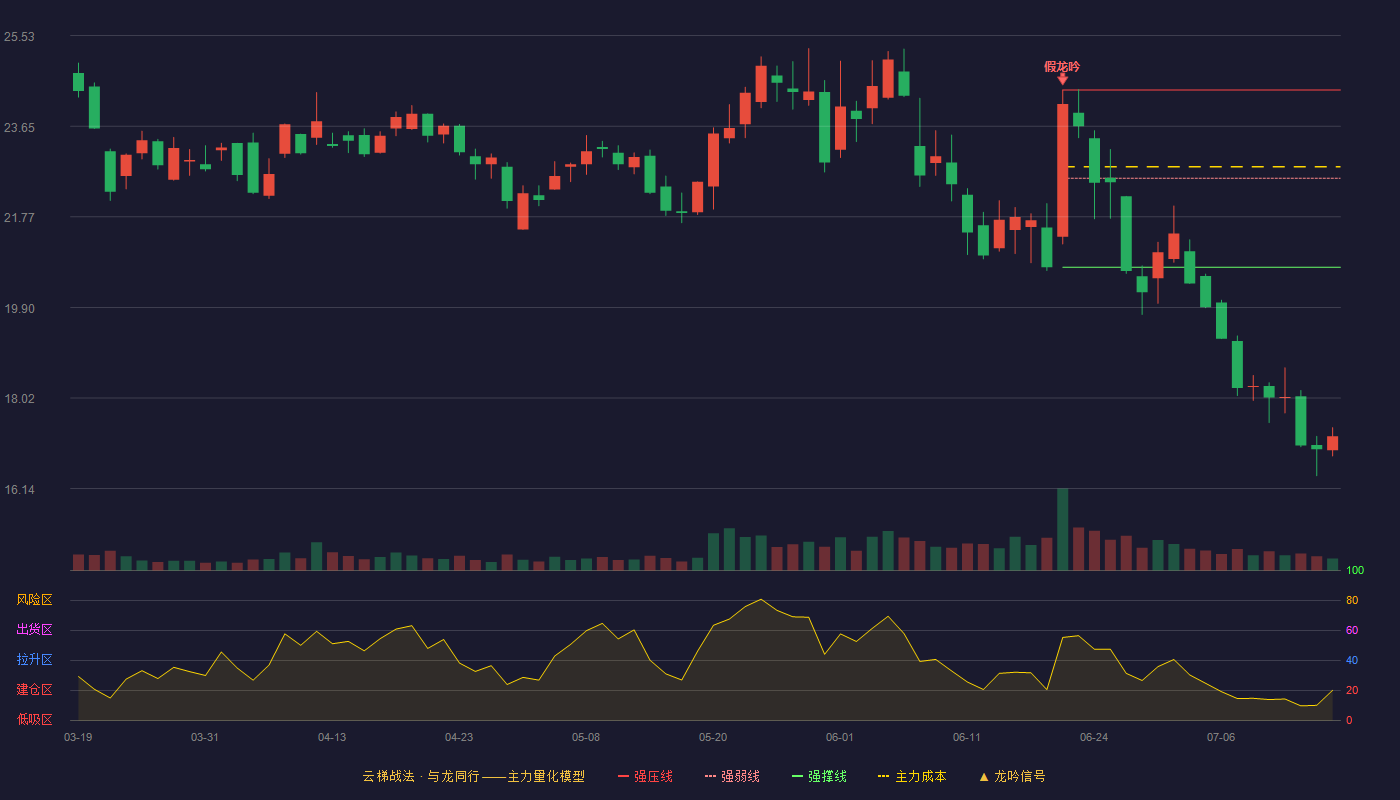Click the 25.53 price axis label

tap(19, 37)
